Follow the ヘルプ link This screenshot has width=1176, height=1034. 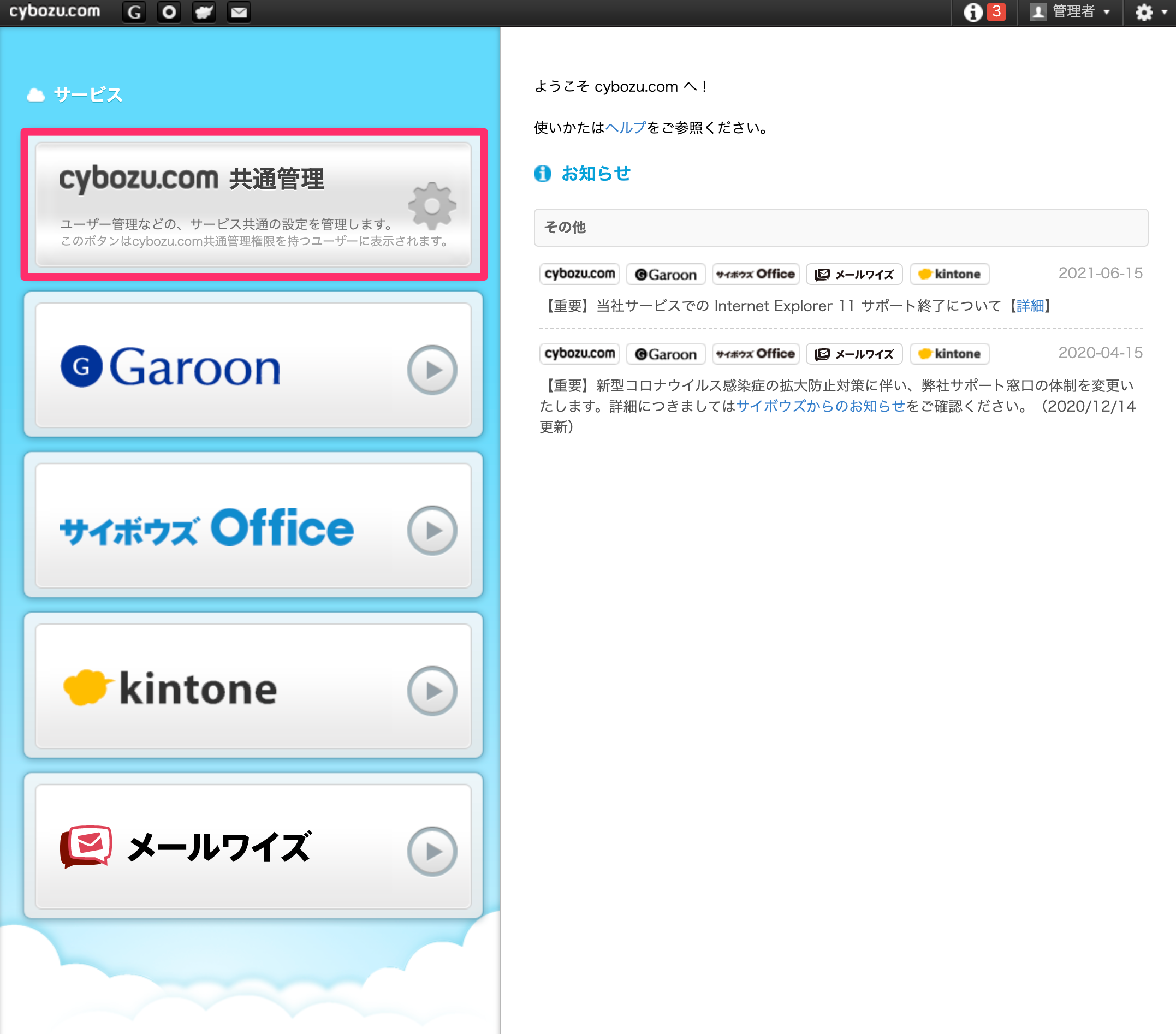626,127
